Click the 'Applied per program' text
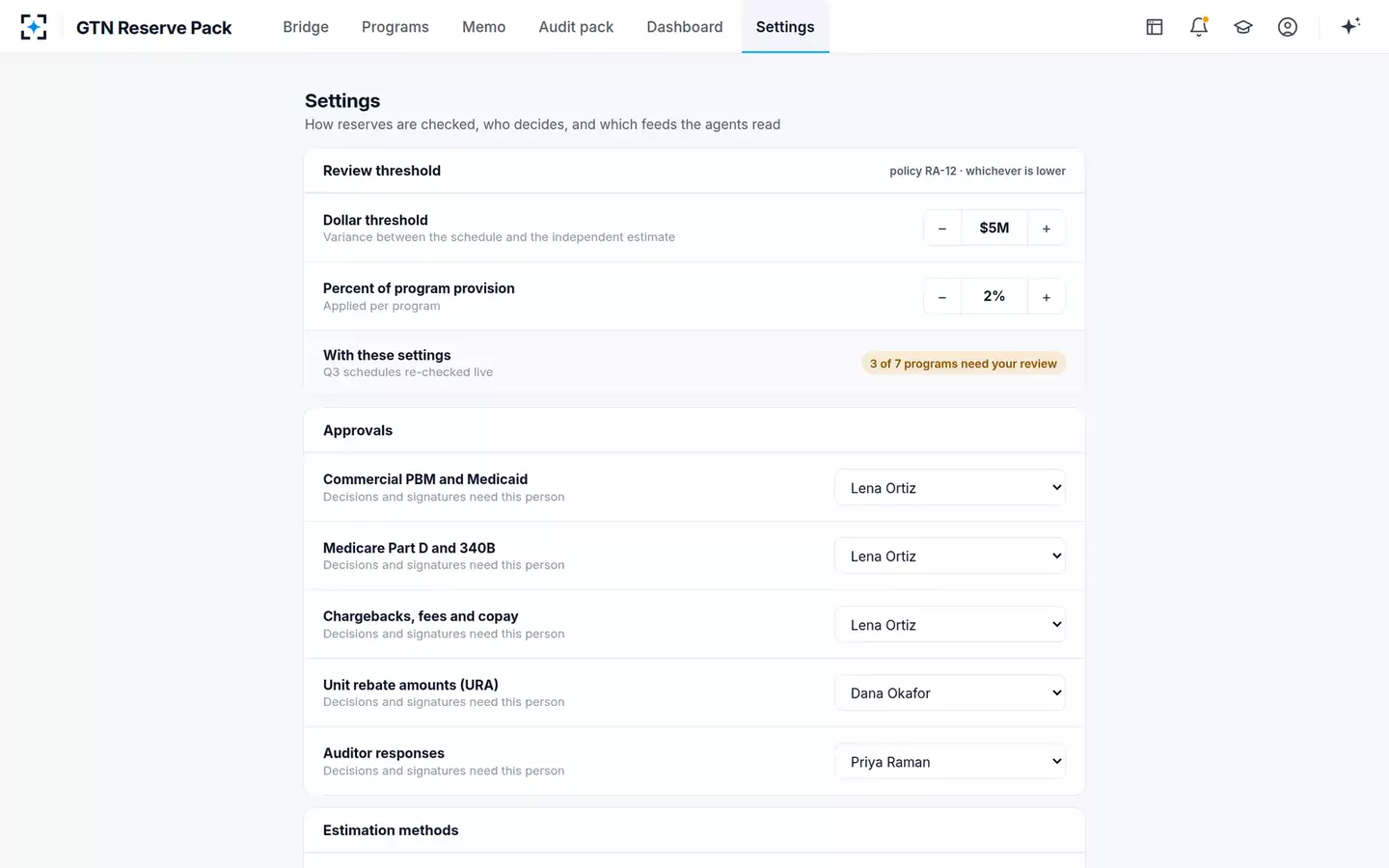This screenshot has height=868, width=1389. [x=382, y=306]
